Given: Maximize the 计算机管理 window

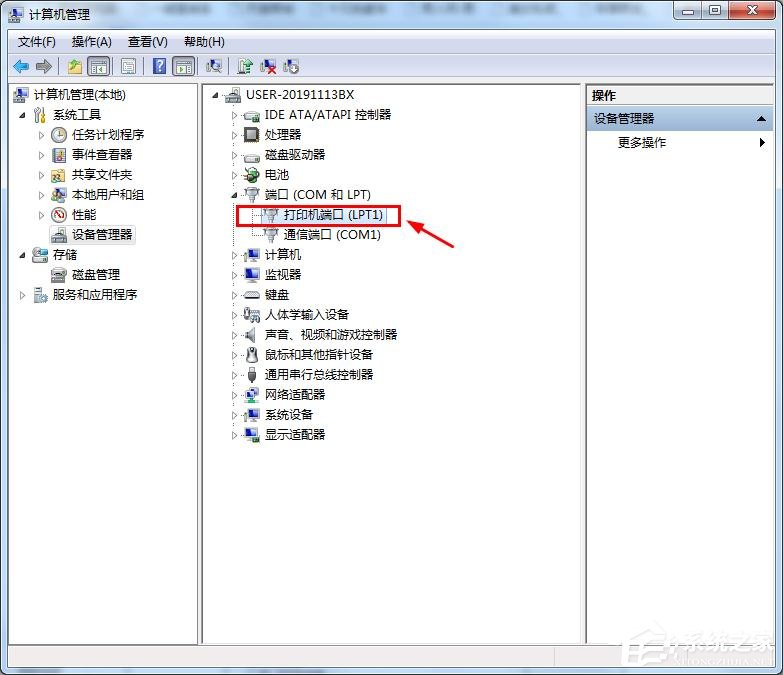Looking at the screenshot, I should pos(715,10).
